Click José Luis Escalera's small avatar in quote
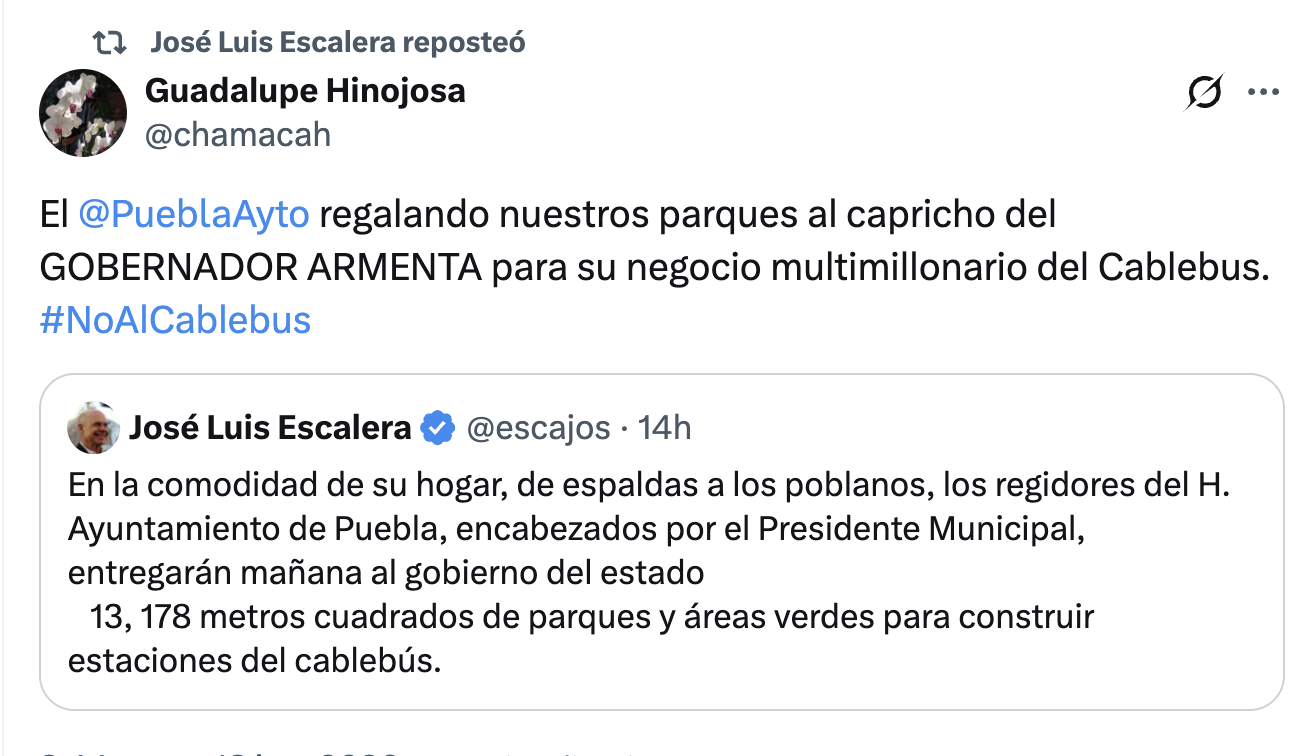This screenshot has height=756, width=1314. click(x=93, y=429)
